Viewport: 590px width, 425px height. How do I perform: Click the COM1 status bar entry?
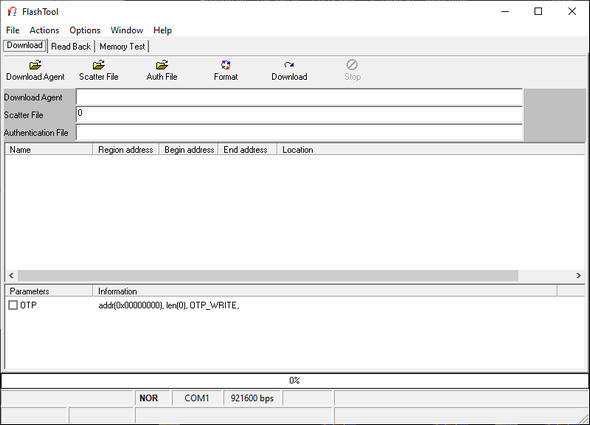click(196, 398)
